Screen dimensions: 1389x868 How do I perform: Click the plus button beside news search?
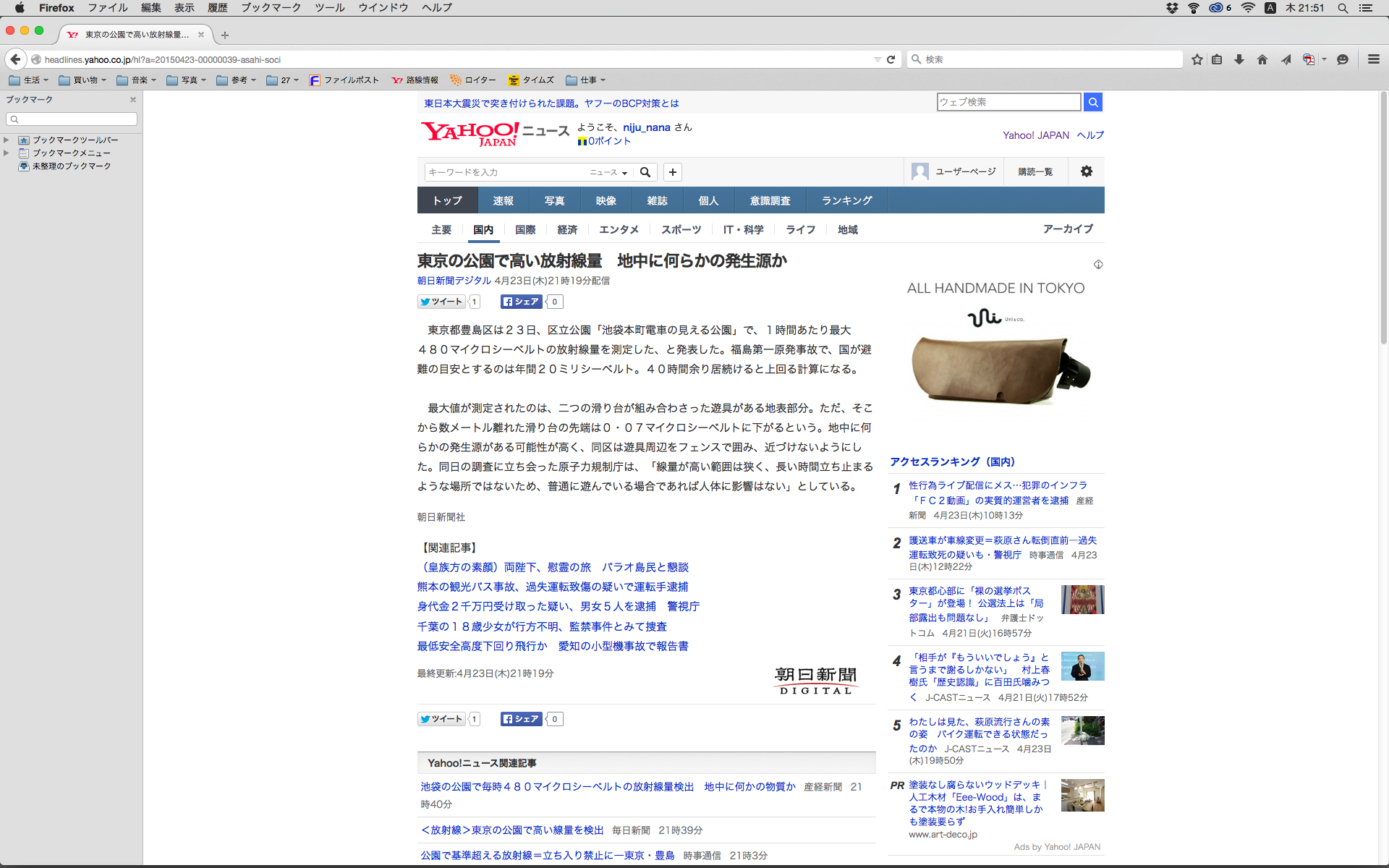point(673,172)
